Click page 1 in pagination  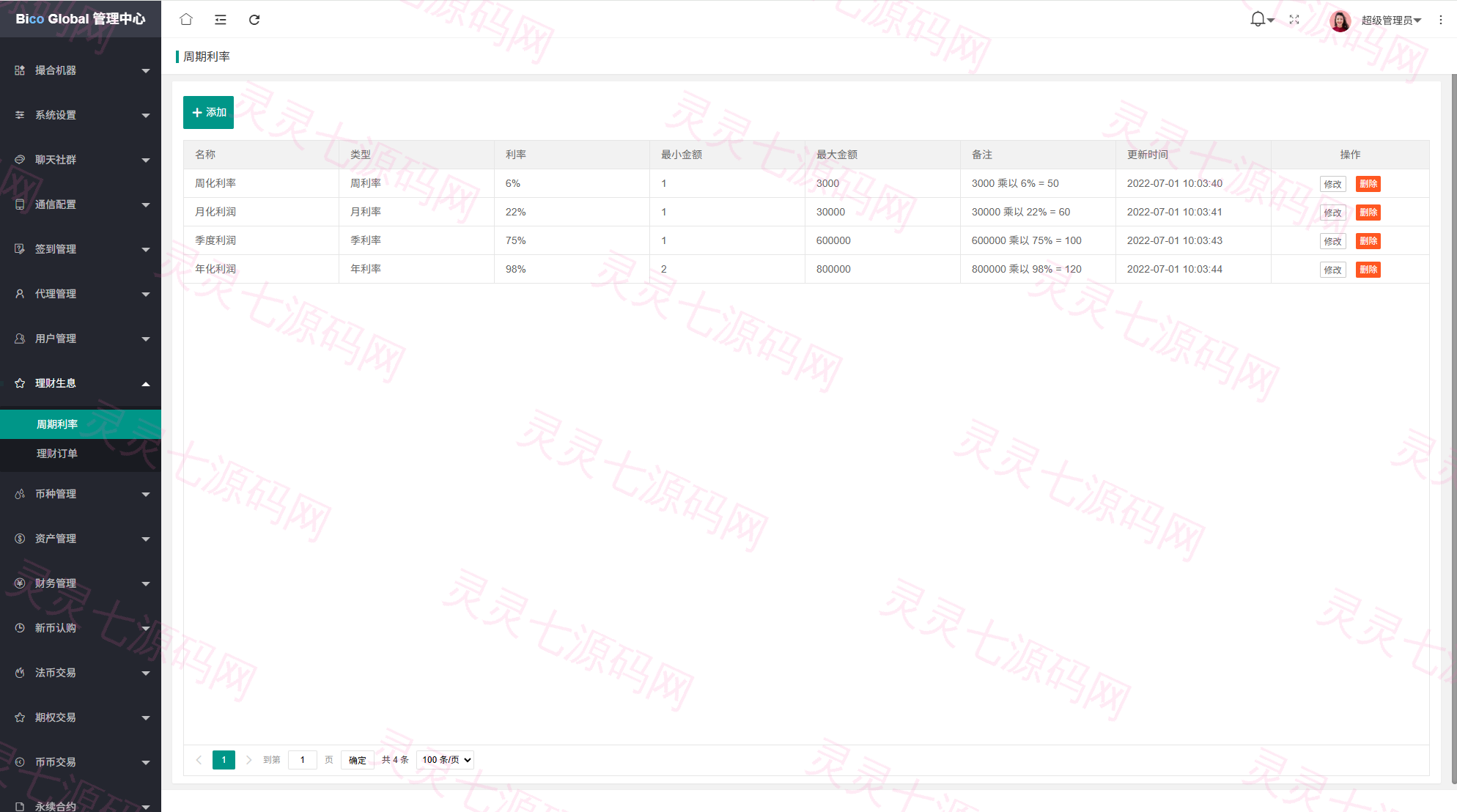224,760
